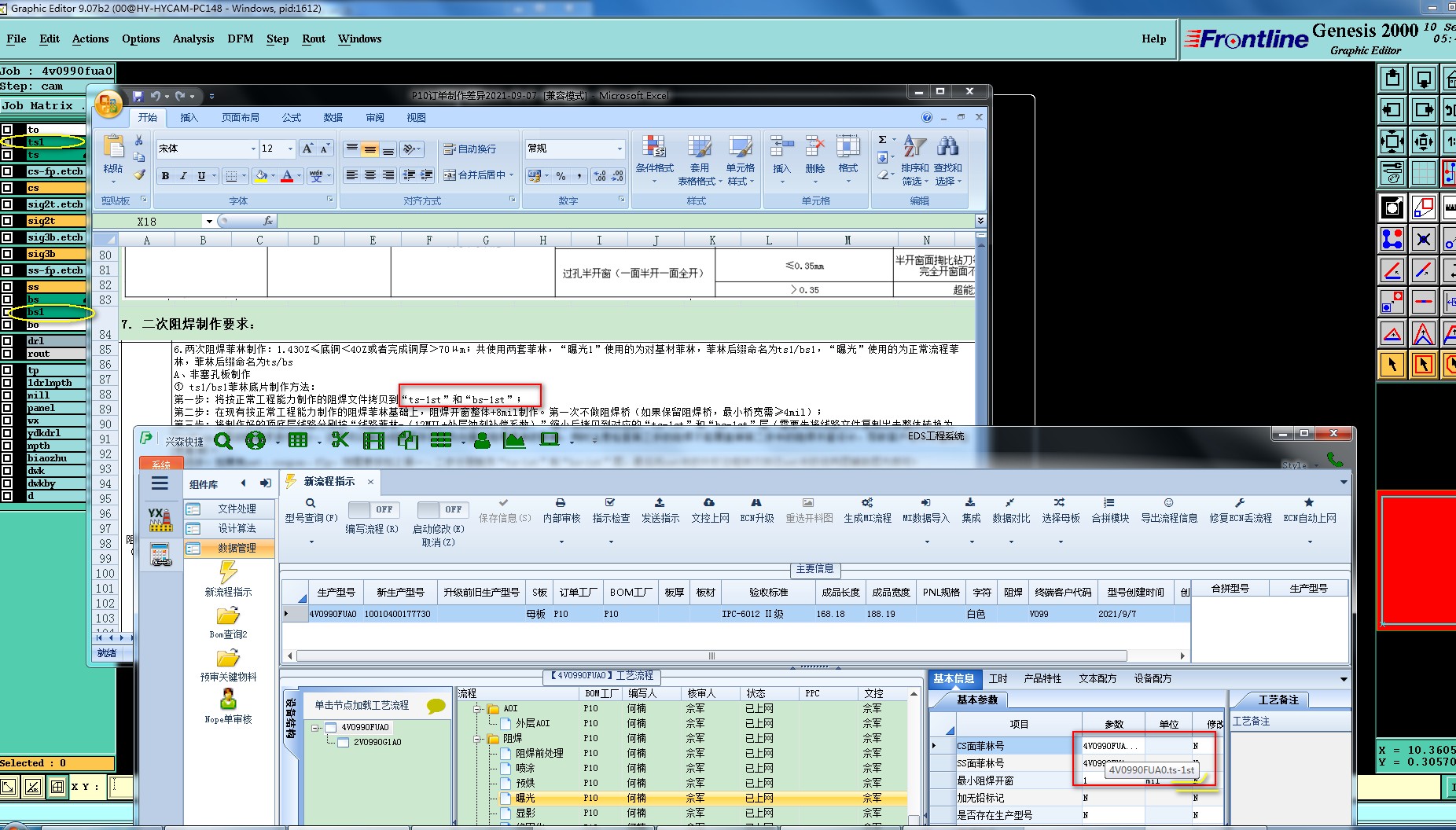1456x830 pixels.
Task: Close the 新流程指示 tab
Action: click(x=370, y=482)
